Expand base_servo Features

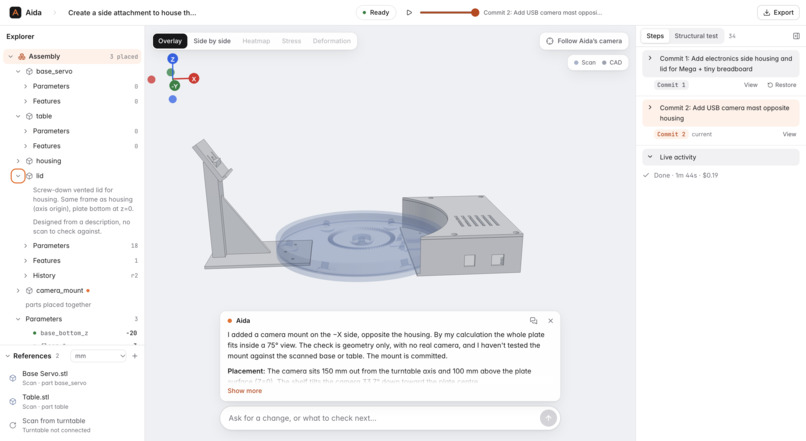point(25,101)
